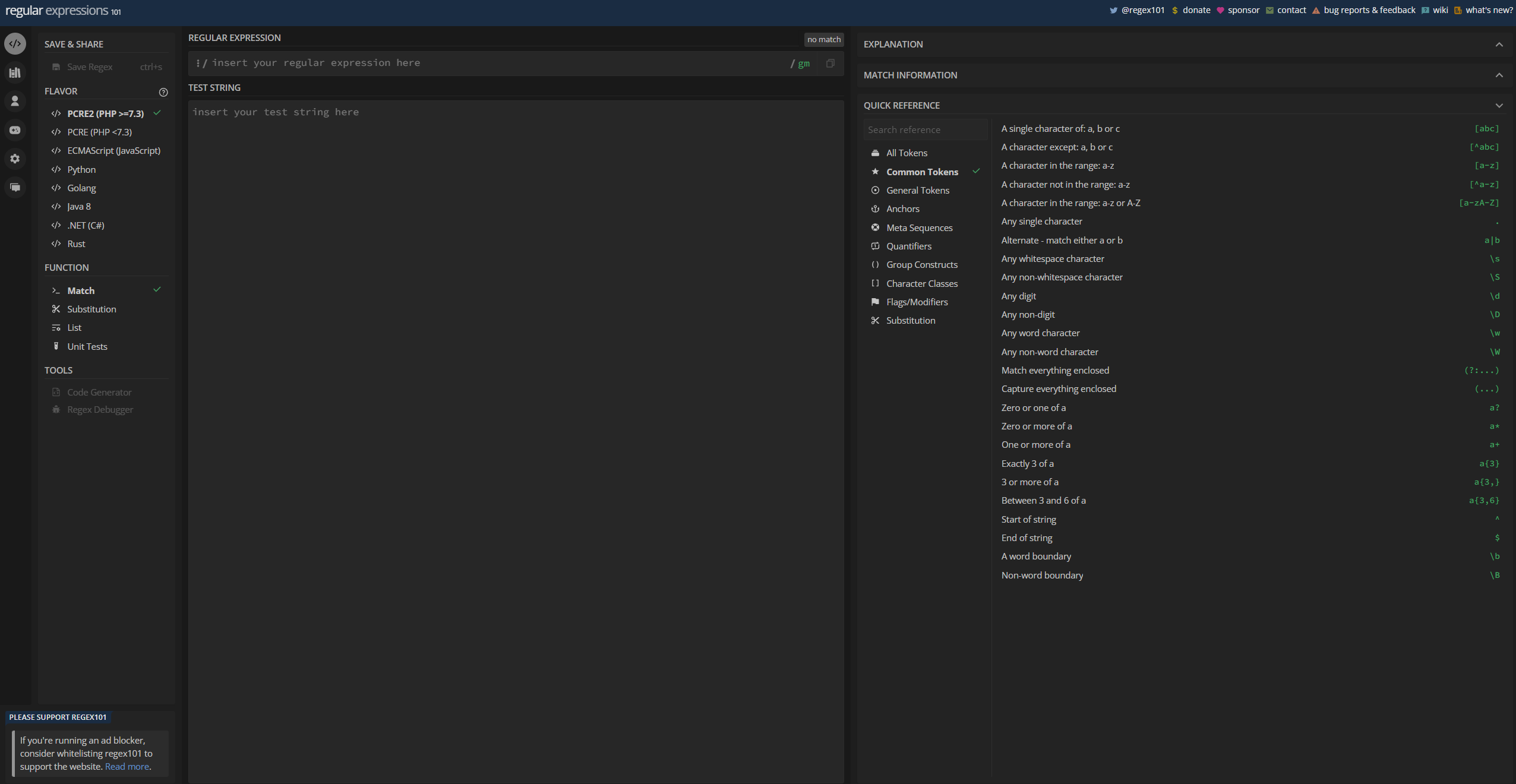Click the Search reference input field
The height and width of the screenshot is (784, 1516).
pos(924,130)
